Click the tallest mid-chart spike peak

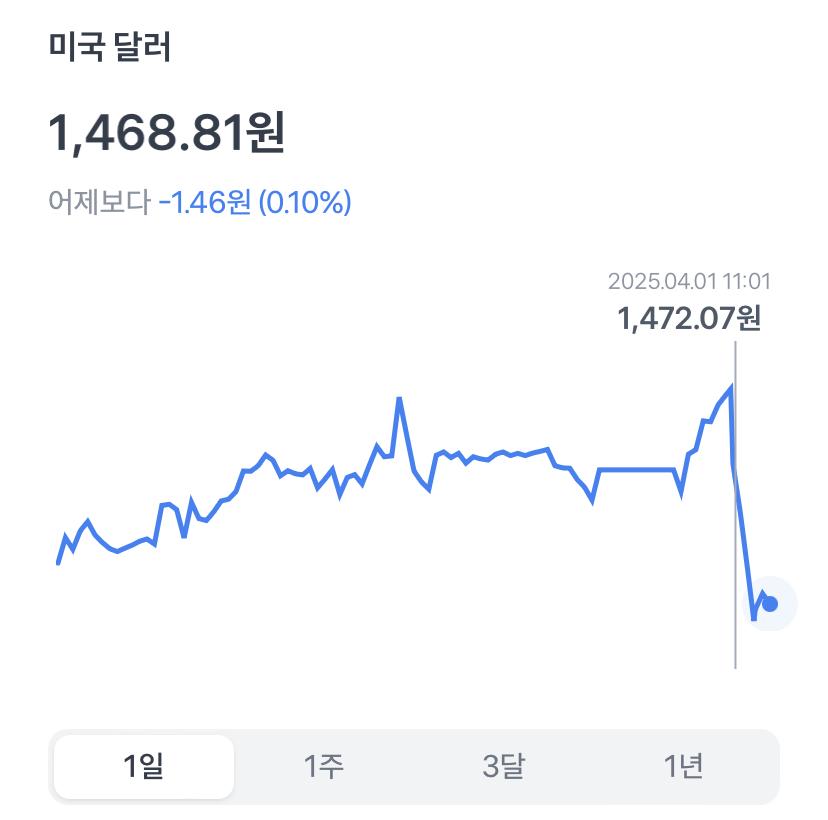(x=399, y=399)
